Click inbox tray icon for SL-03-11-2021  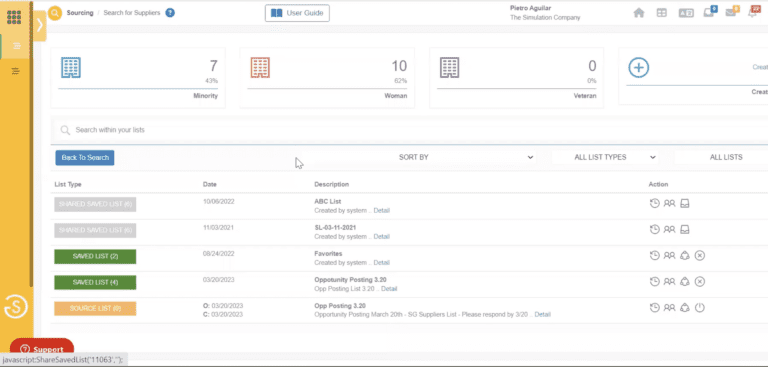coord(685,229)
